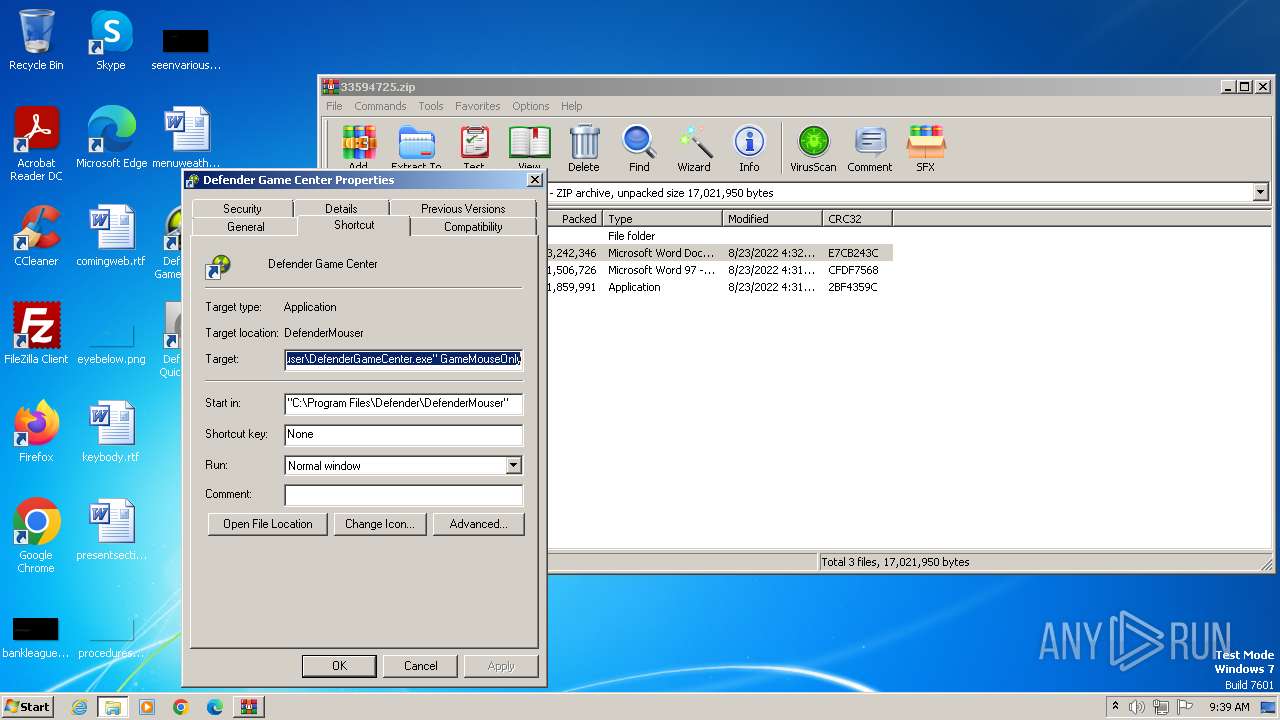Click into the Start in field
Screen dimensions: 1280x720
pyautogui.click(x=403, y=403)
